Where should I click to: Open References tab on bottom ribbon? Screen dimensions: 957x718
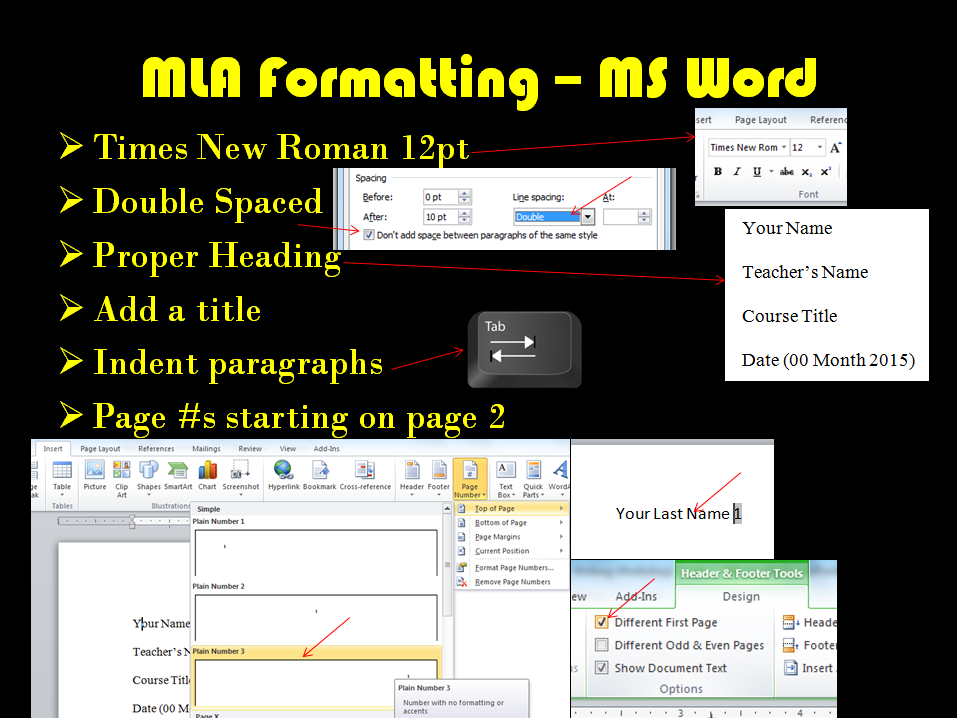pos(156,448)
